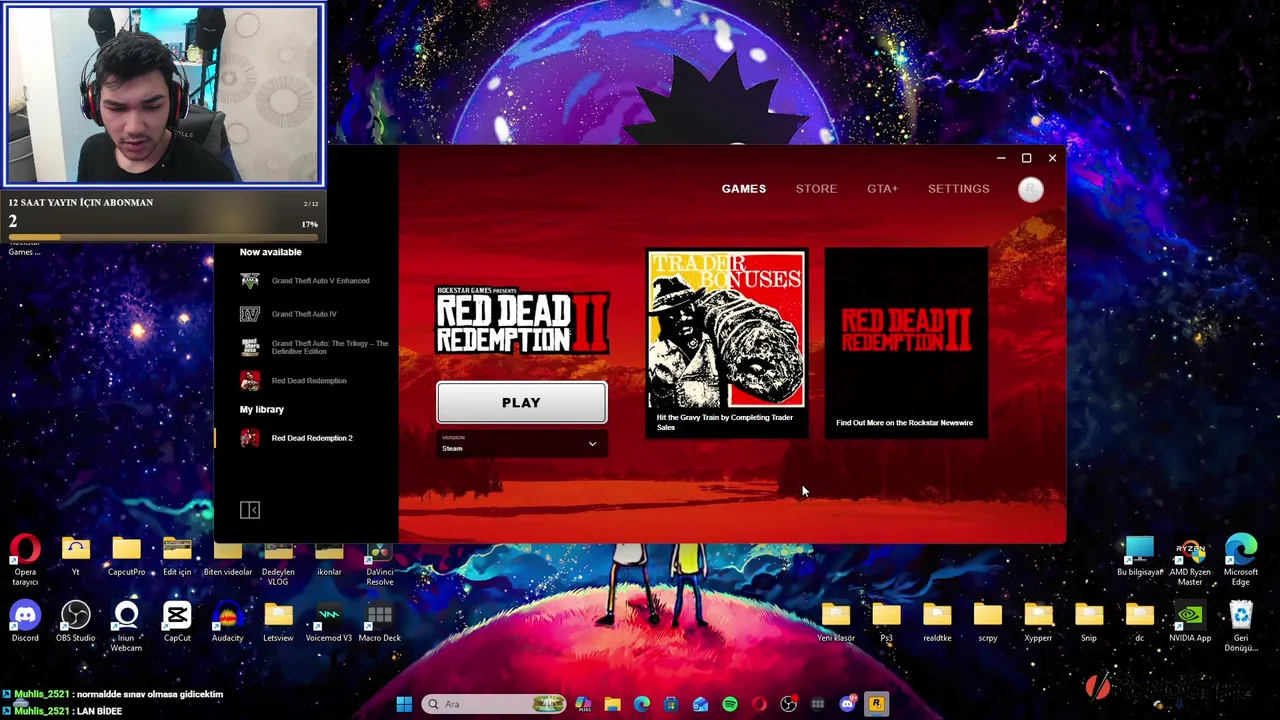The height and width of the screenshot is (720, 1280).
Task: Click the taskbar Ara search box
Action: click(x=494, y=704)
